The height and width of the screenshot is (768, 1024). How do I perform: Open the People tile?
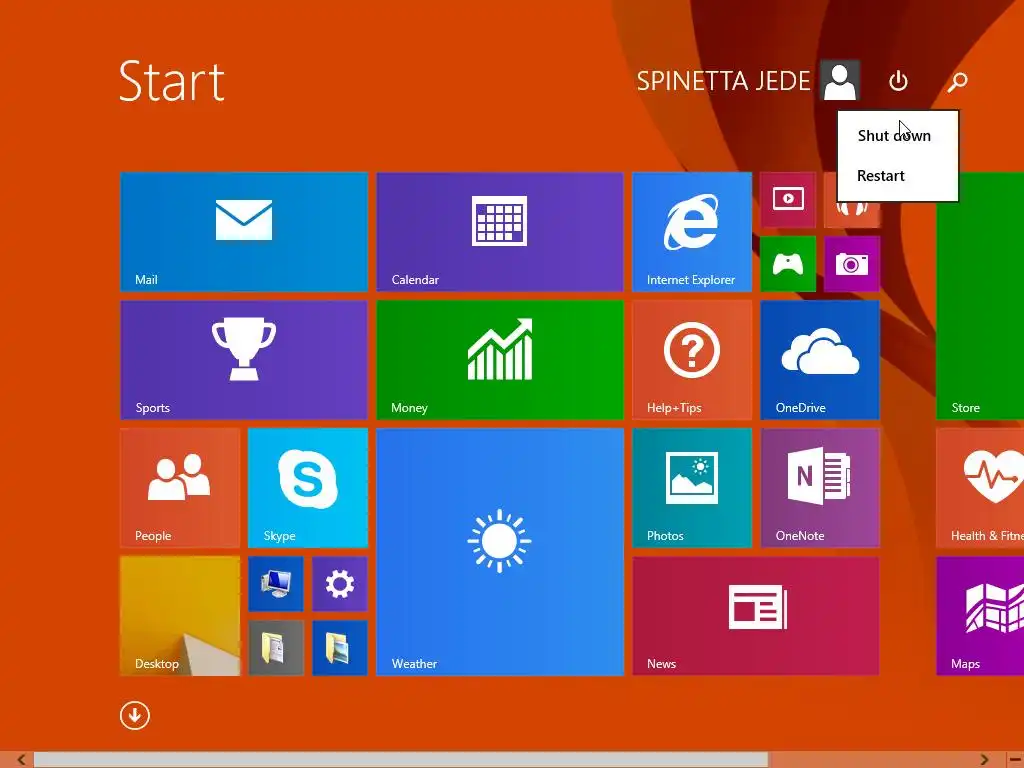point(180,488)
